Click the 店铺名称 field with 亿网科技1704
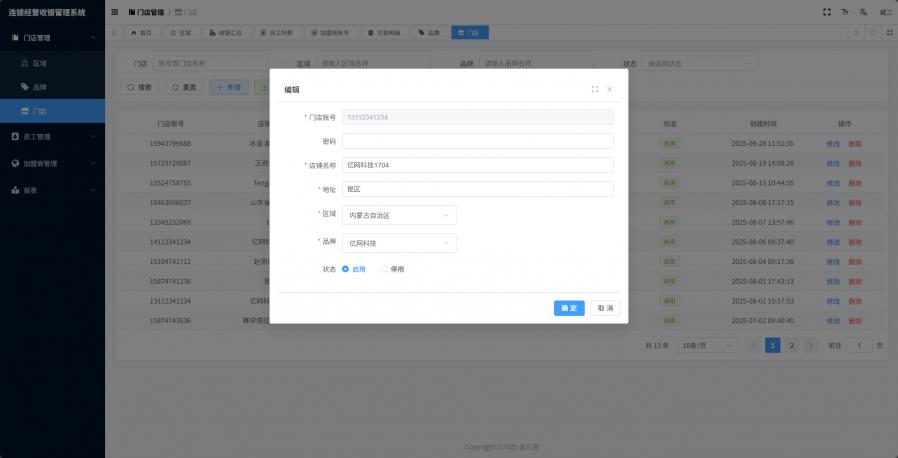The width and height of the screenshot is (898, 458). click(x=477, y=165)
